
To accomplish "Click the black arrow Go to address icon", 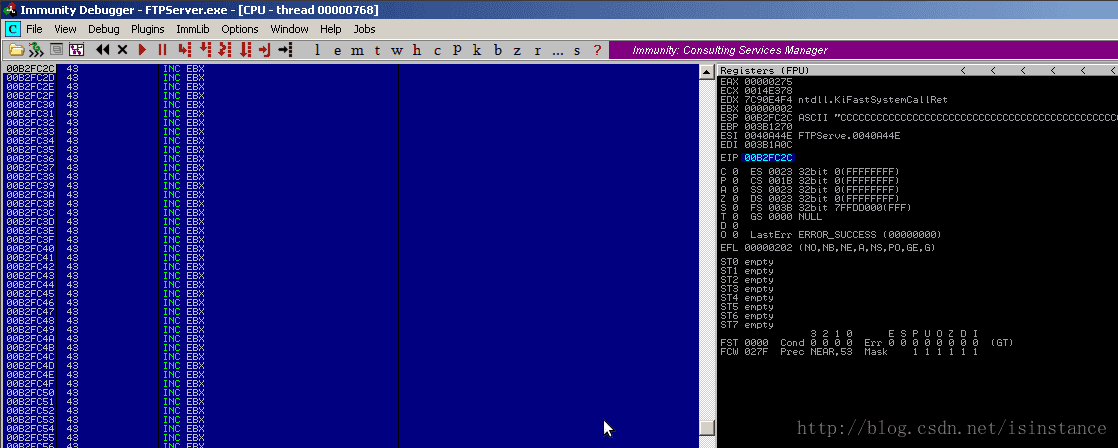I will 285,50.
